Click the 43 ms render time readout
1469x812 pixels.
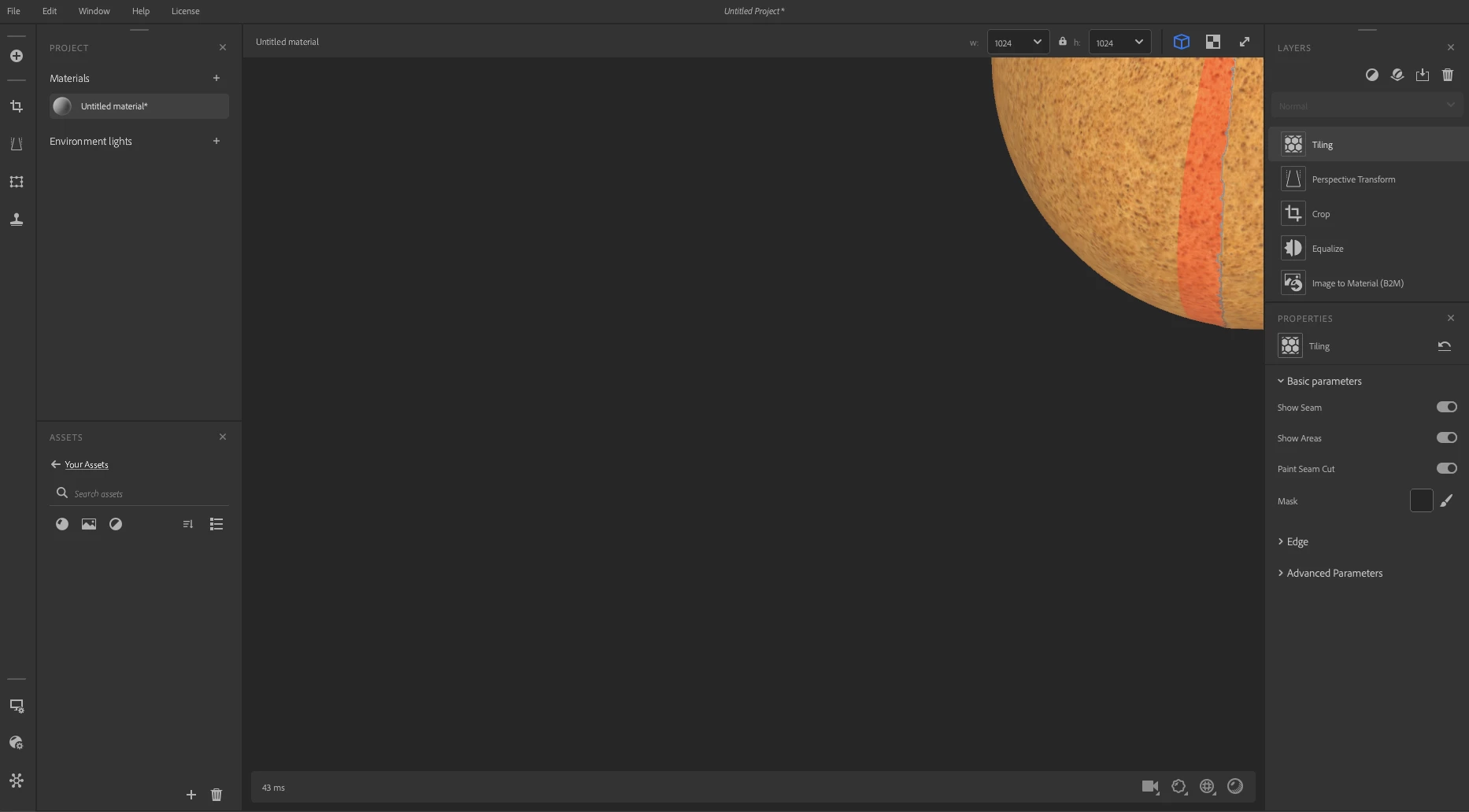point(273,788)
